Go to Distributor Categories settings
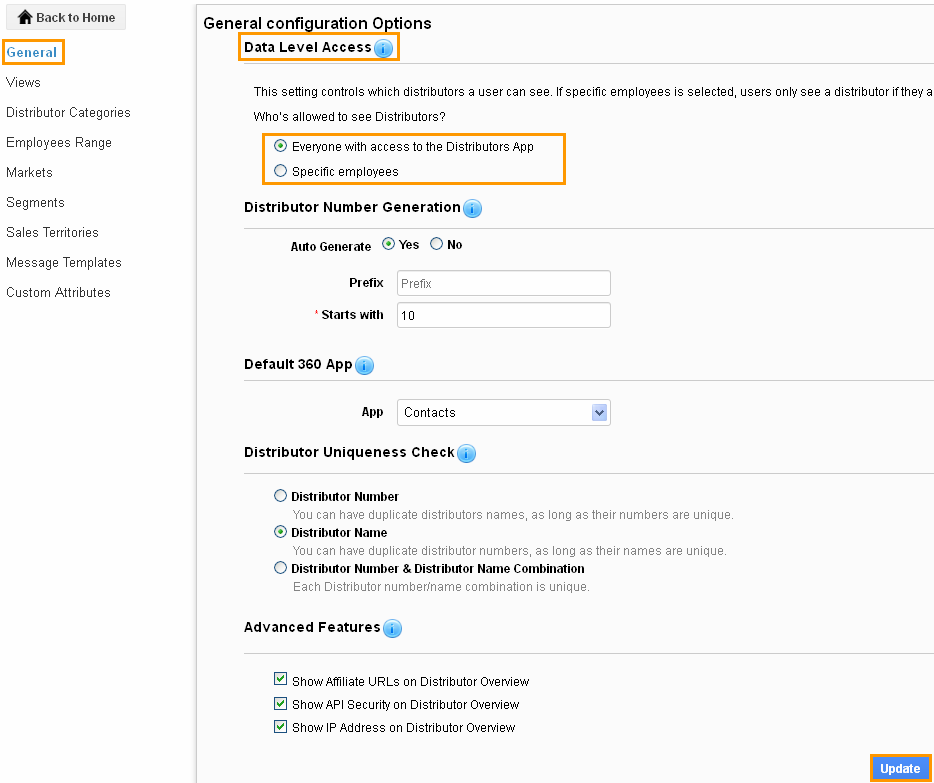This screenshot has height=783, width=934. coord(68,113)
